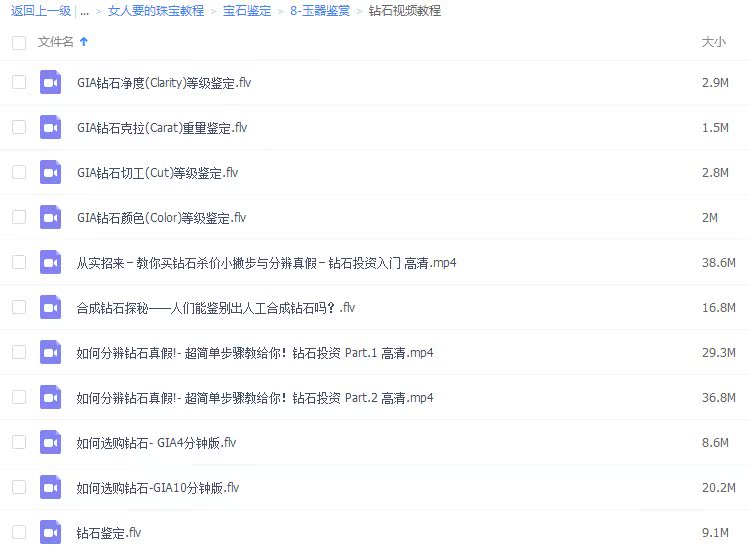Open 如何分辨钻石真假 Part.1 高清.mp4
Image resolution: width=750 pixels, height=554 pixels.
coord(255,353)
